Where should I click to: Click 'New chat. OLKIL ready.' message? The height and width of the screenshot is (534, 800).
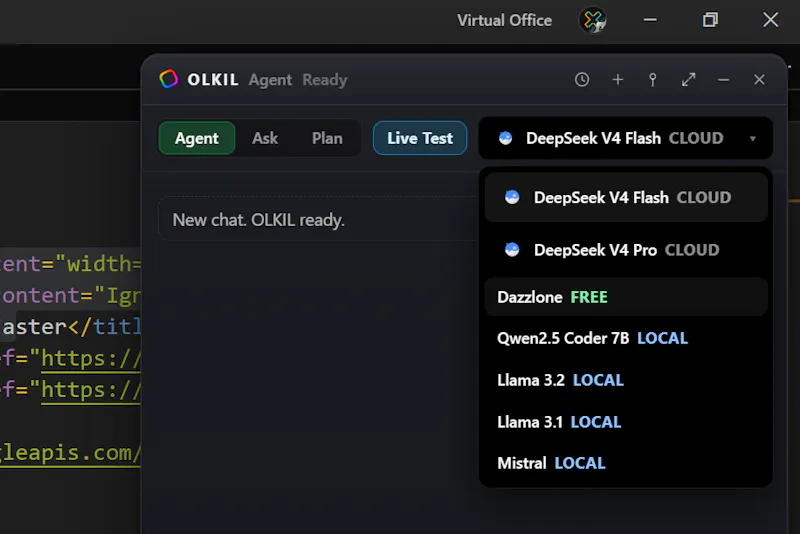point(258,220)
